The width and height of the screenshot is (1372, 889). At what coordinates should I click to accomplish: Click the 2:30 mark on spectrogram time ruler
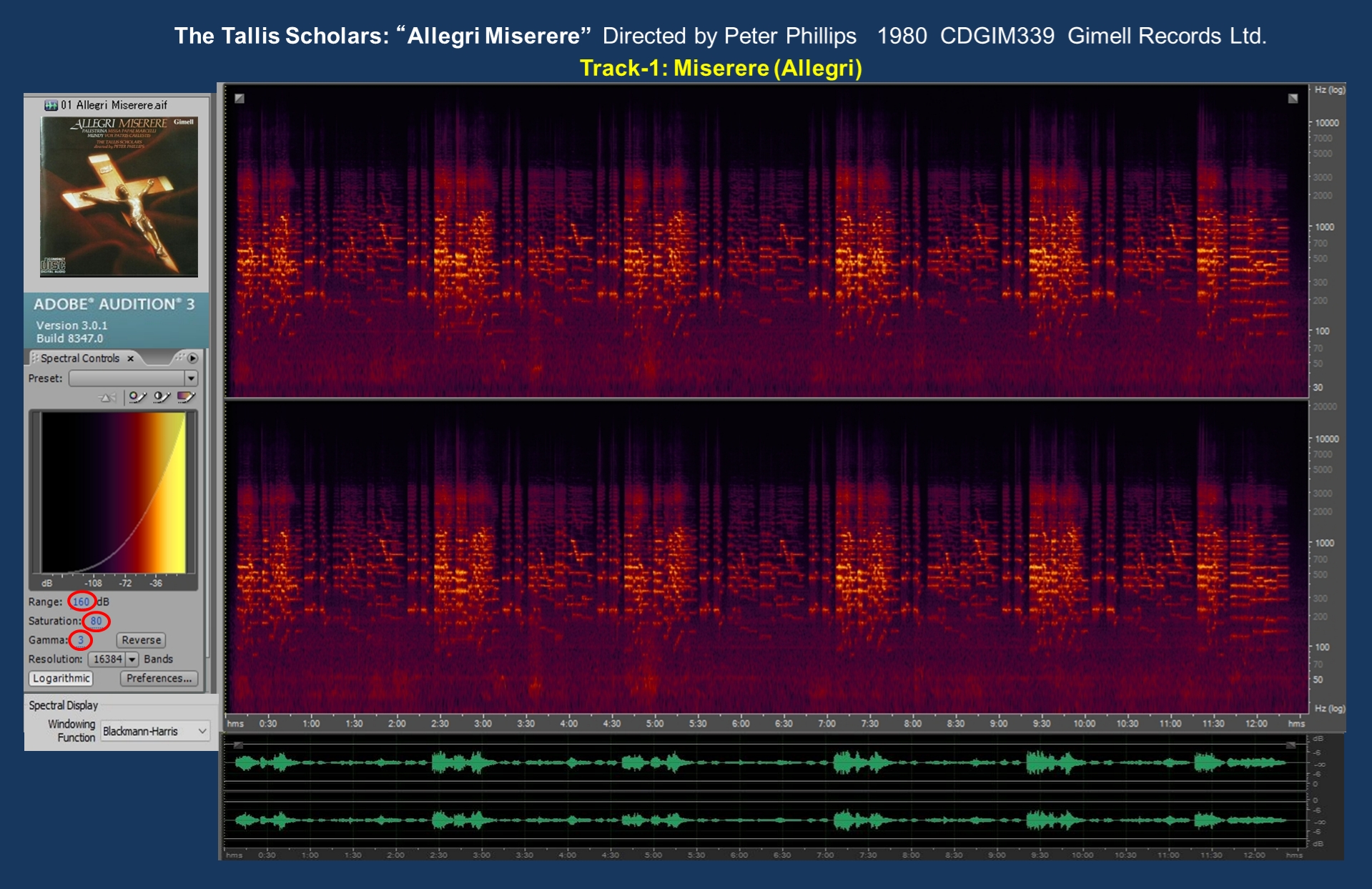click(x=440, y=724)
